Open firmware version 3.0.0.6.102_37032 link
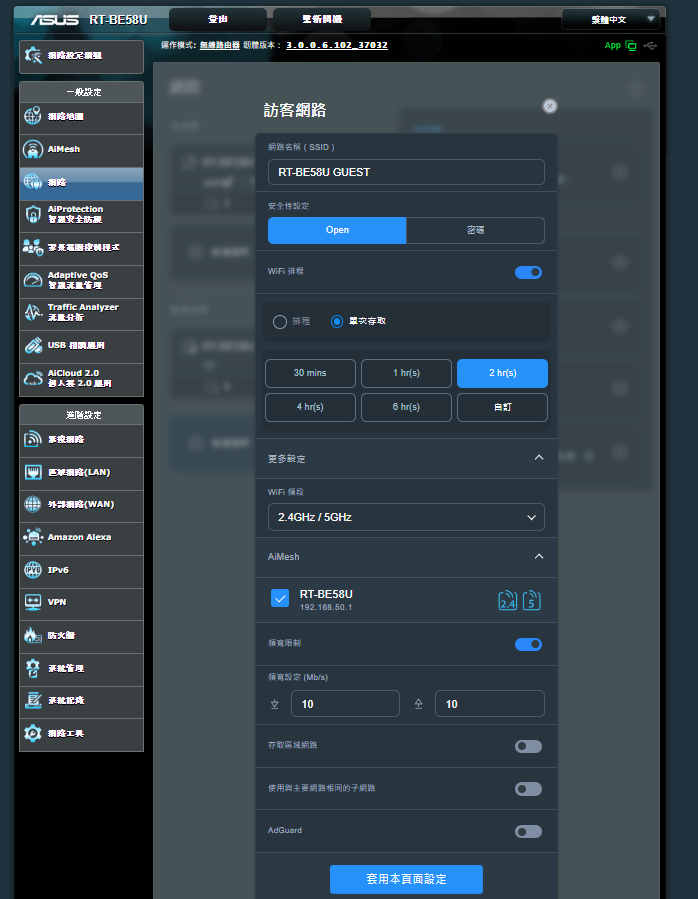 pos(337,45)
